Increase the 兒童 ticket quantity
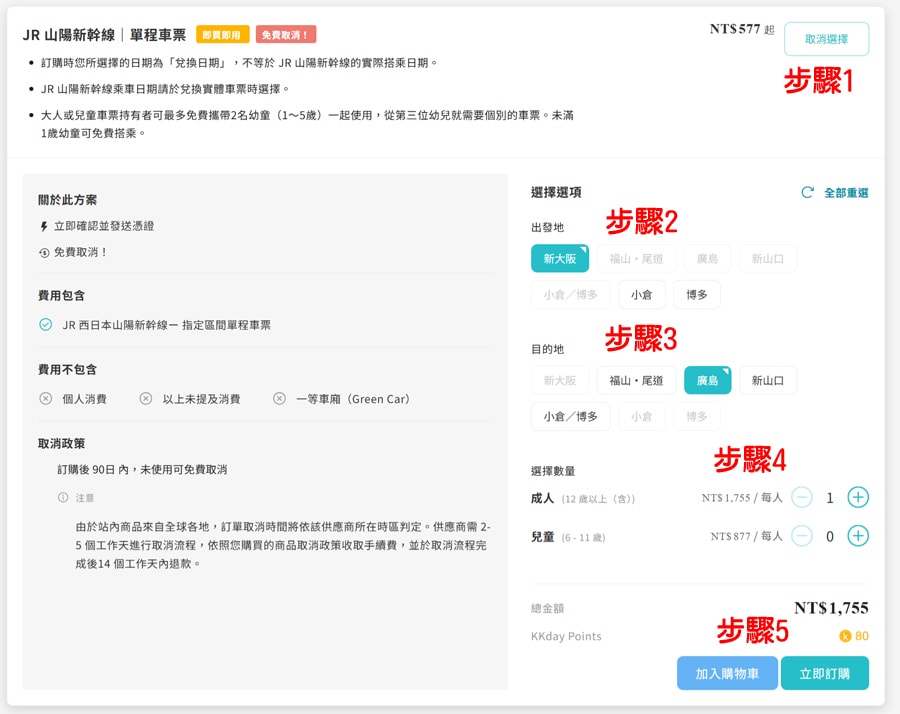Viewport: 900px width, 714px height. point(858,536)
